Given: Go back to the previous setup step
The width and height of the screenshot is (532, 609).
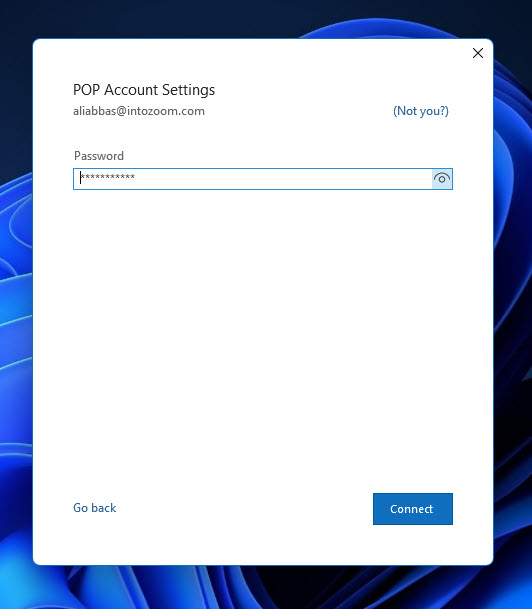Looking at the screenshot, I should (94, 508).
